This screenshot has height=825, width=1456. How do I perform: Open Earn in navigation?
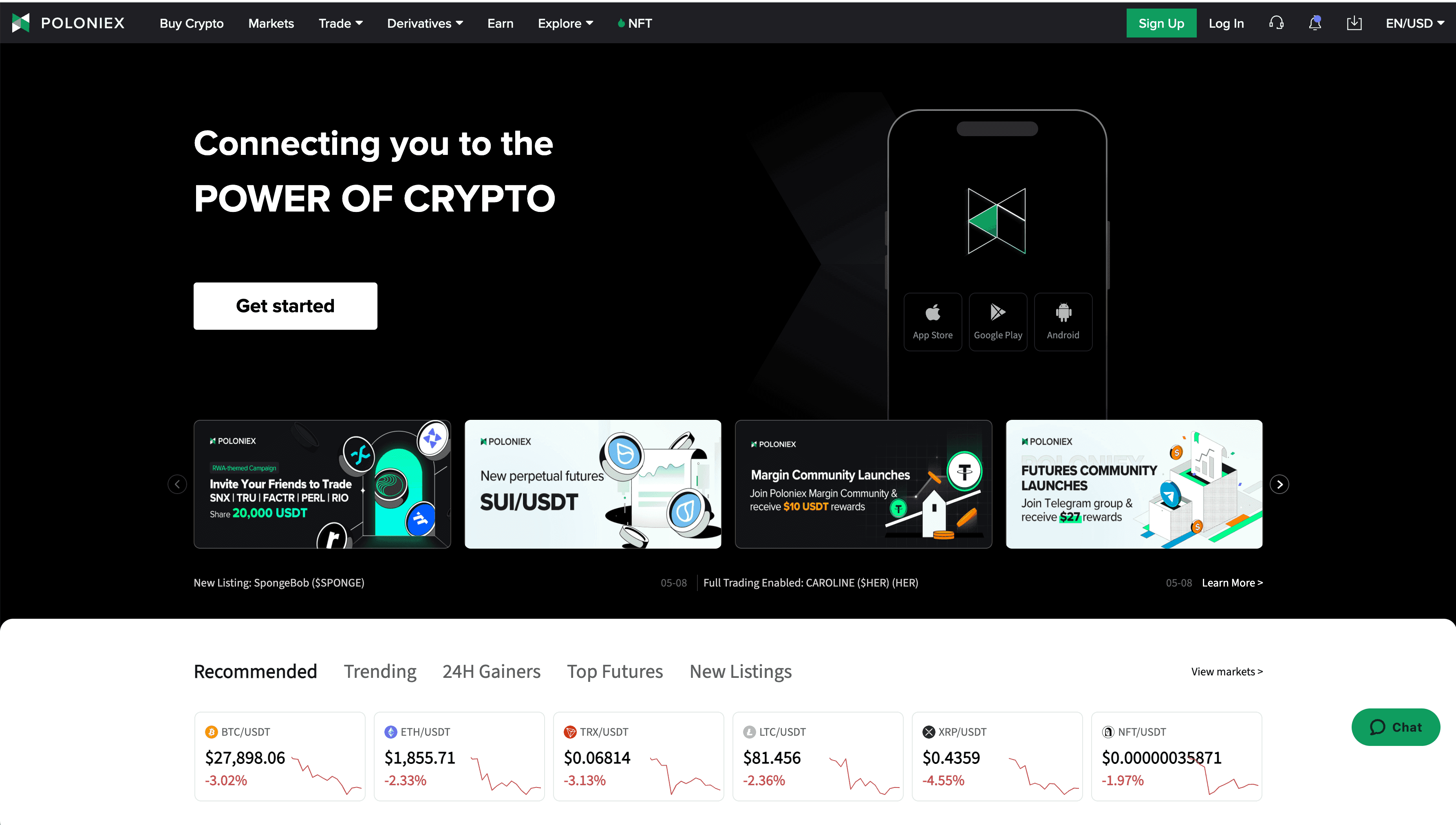(500, 23)
